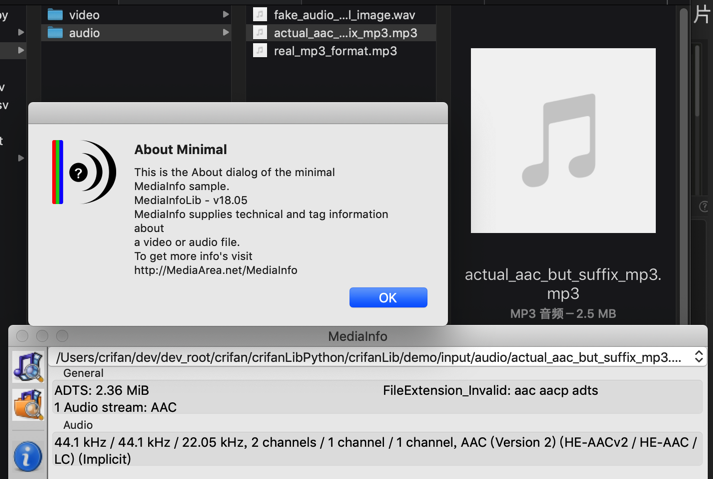Click the preview file name label
The image size is (713, 479).
pos(563,284)
